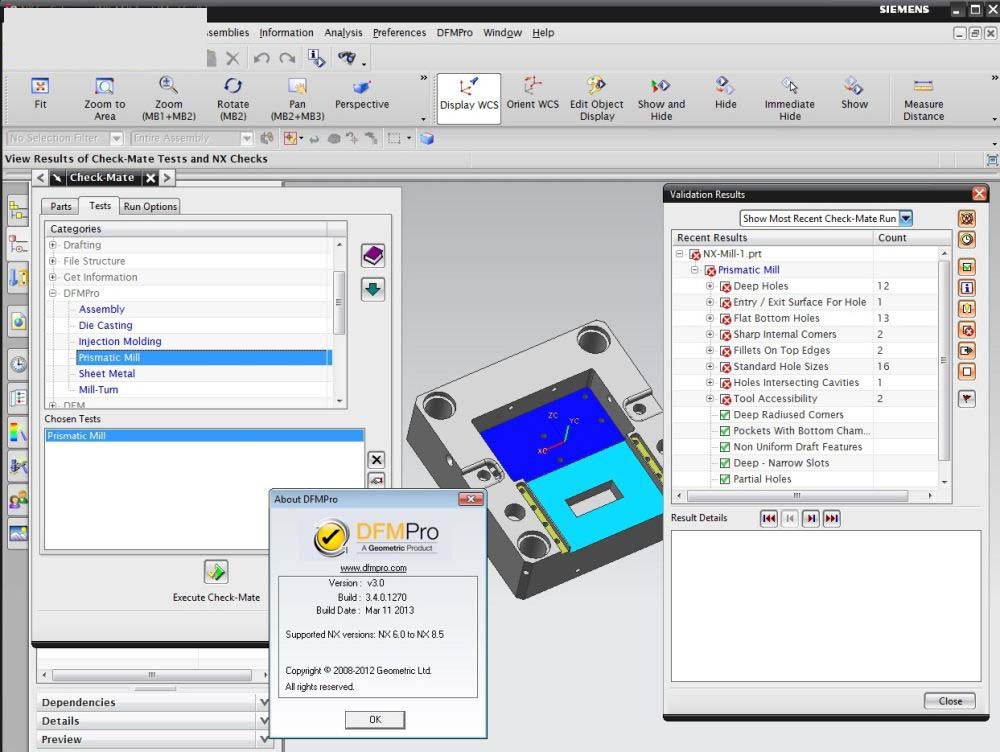
Task: Open the Edit Object Display tool
Action: click(x=597, y=87)
